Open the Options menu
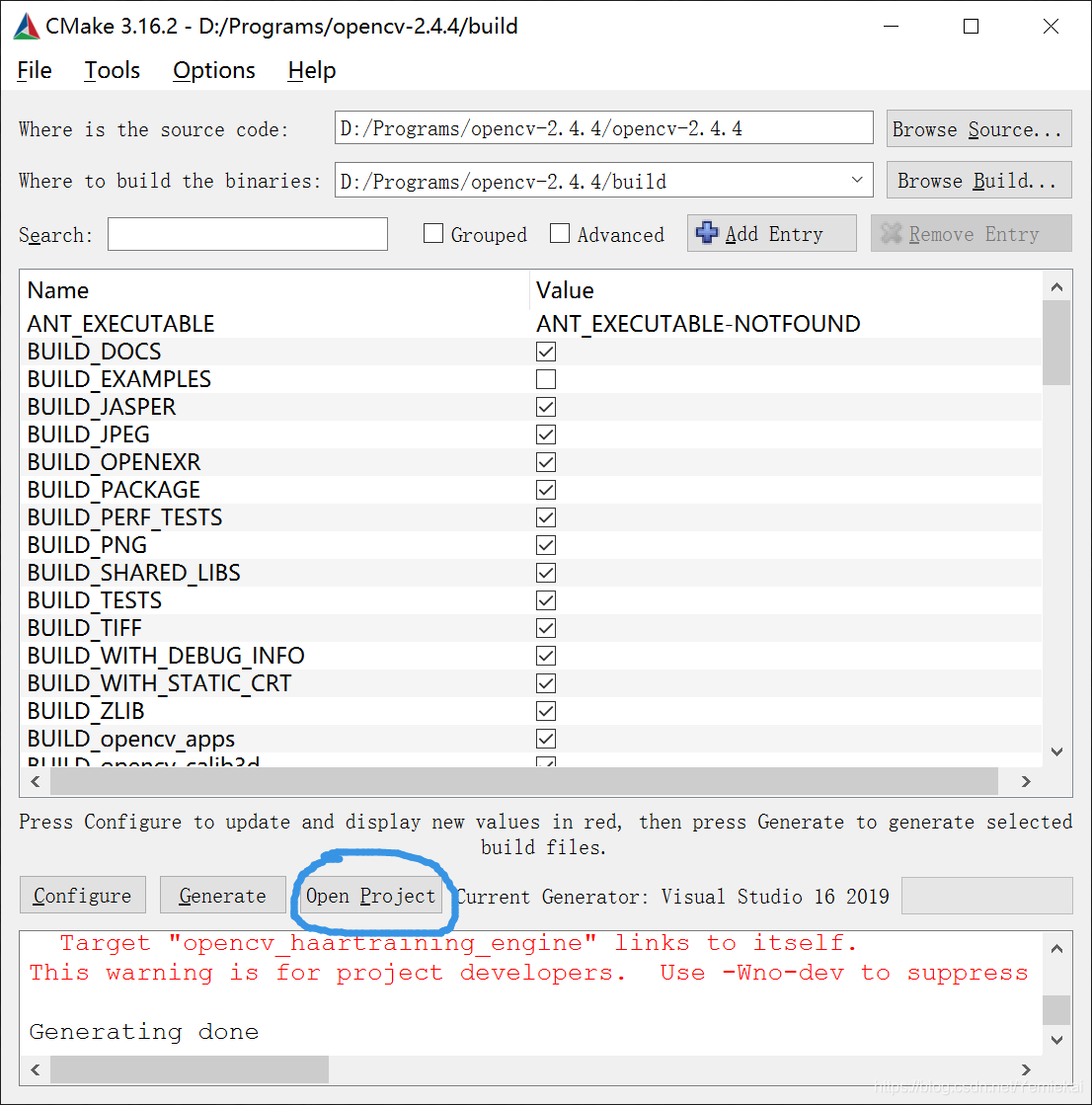The width and height of the screenshot is (1092, 1105). (214, 70)
